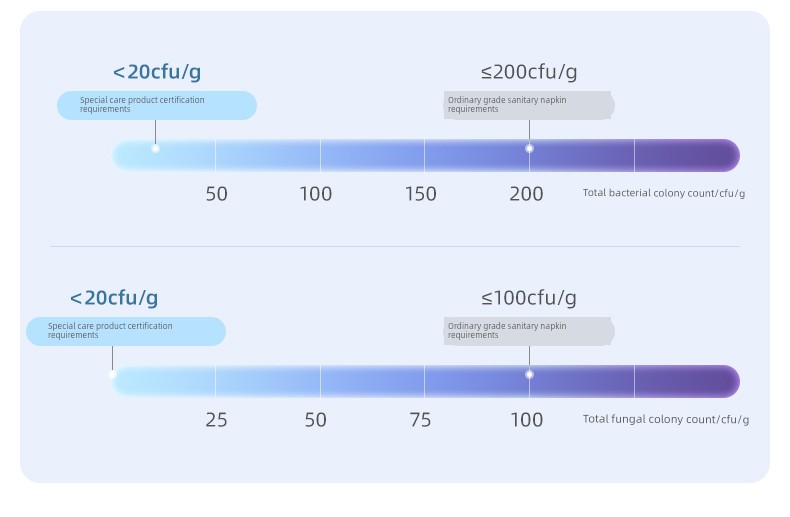Click the 50 tick label on bacterial scale

(x=217, y=194)
